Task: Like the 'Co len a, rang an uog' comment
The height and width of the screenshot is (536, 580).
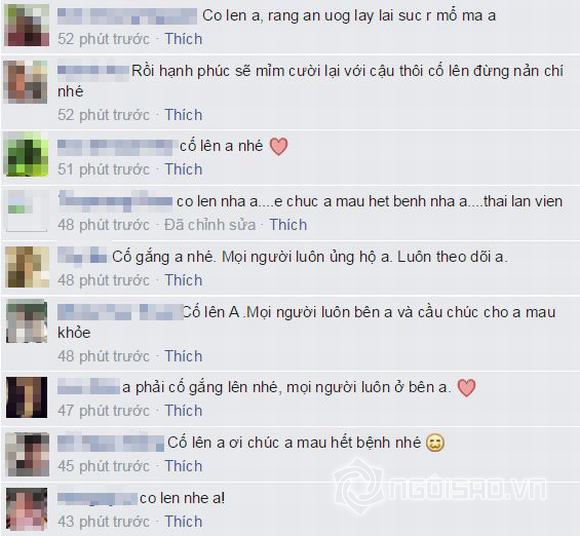Action: 183,39
